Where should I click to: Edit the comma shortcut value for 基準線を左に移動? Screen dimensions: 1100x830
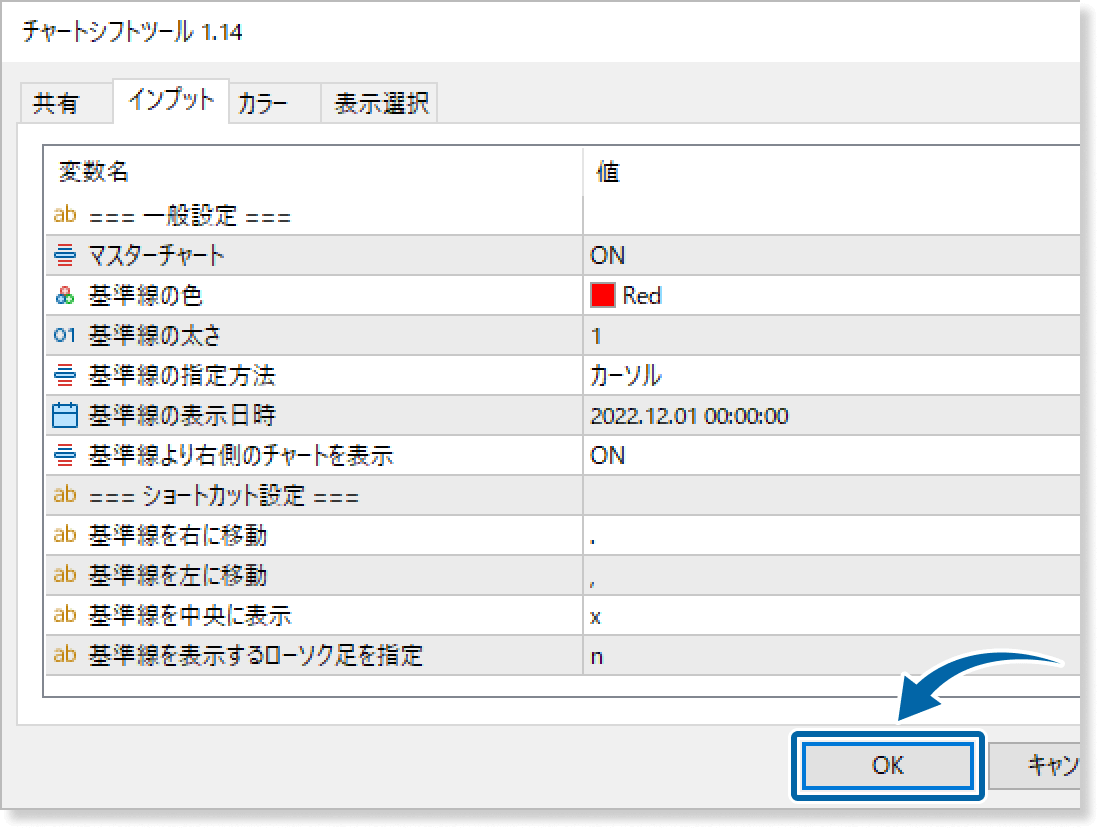click(x=831, y=575)
